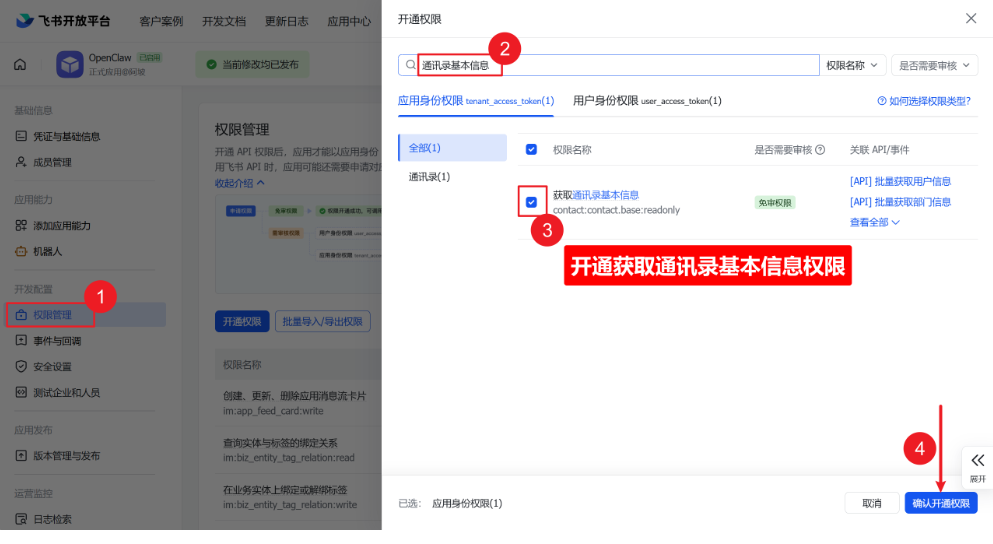Click the 安全设置 shield icon in the sidebar
The width and height of the screenshot is (993, 544).
click(x=21, y=367)
